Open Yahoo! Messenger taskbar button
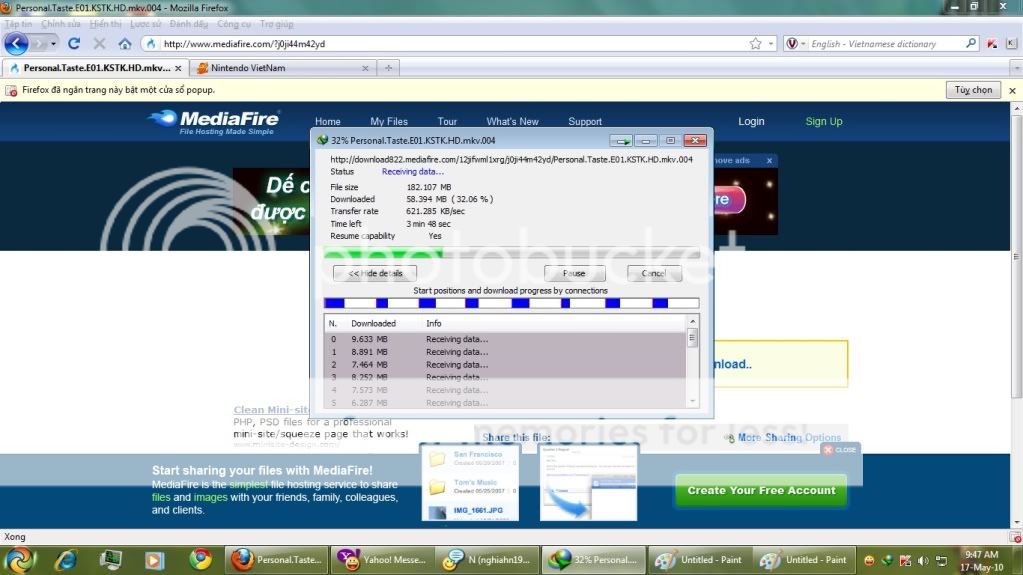 pyautogui.click(x=383, y=560)
